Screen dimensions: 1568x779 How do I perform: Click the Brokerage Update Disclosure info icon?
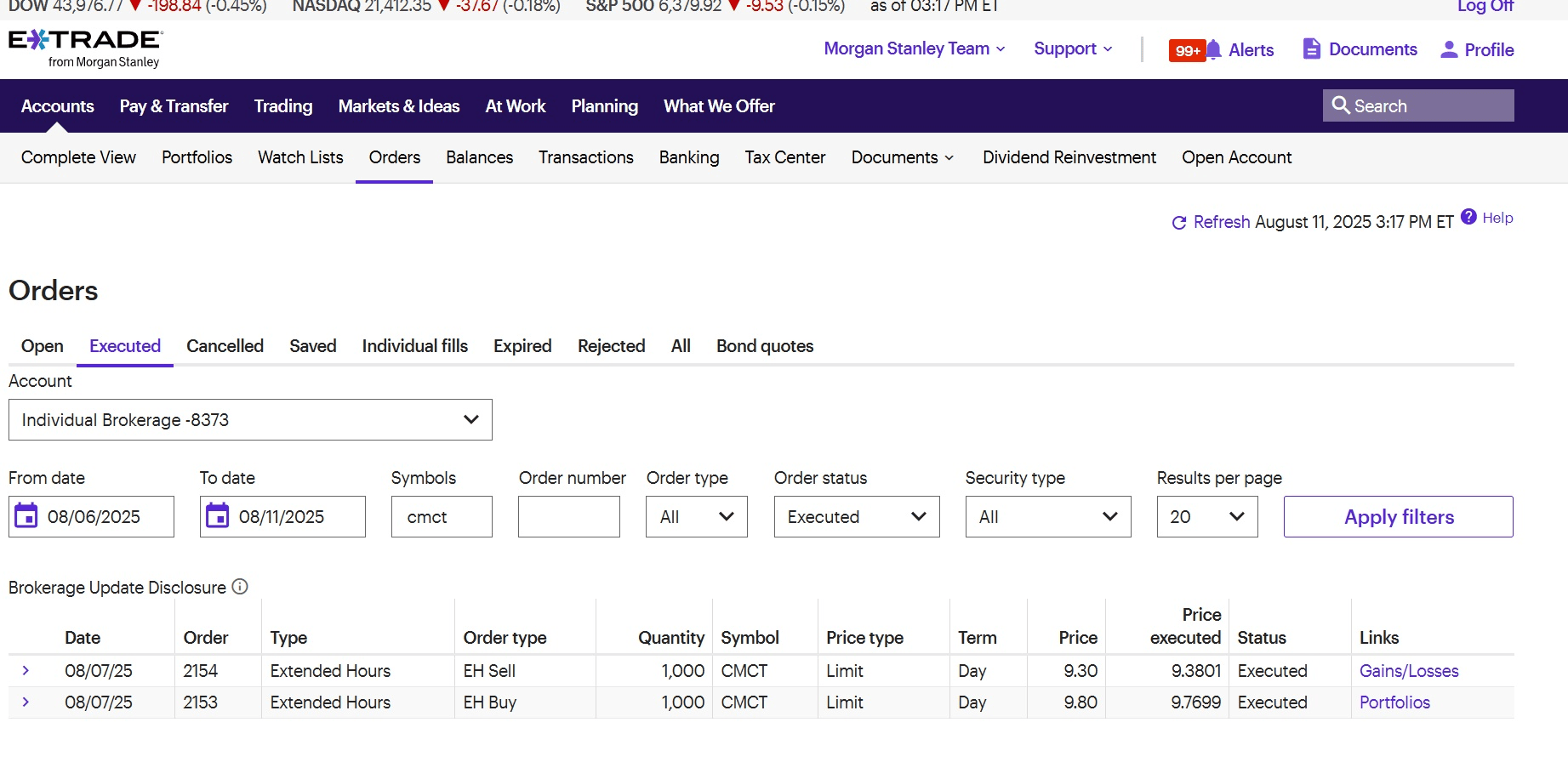[x=240, y=587]
